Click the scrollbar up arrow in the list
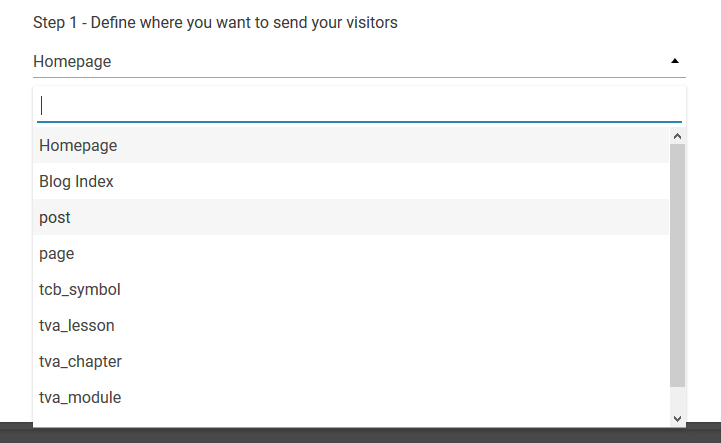The image size is (721, 443). [677, 136]
